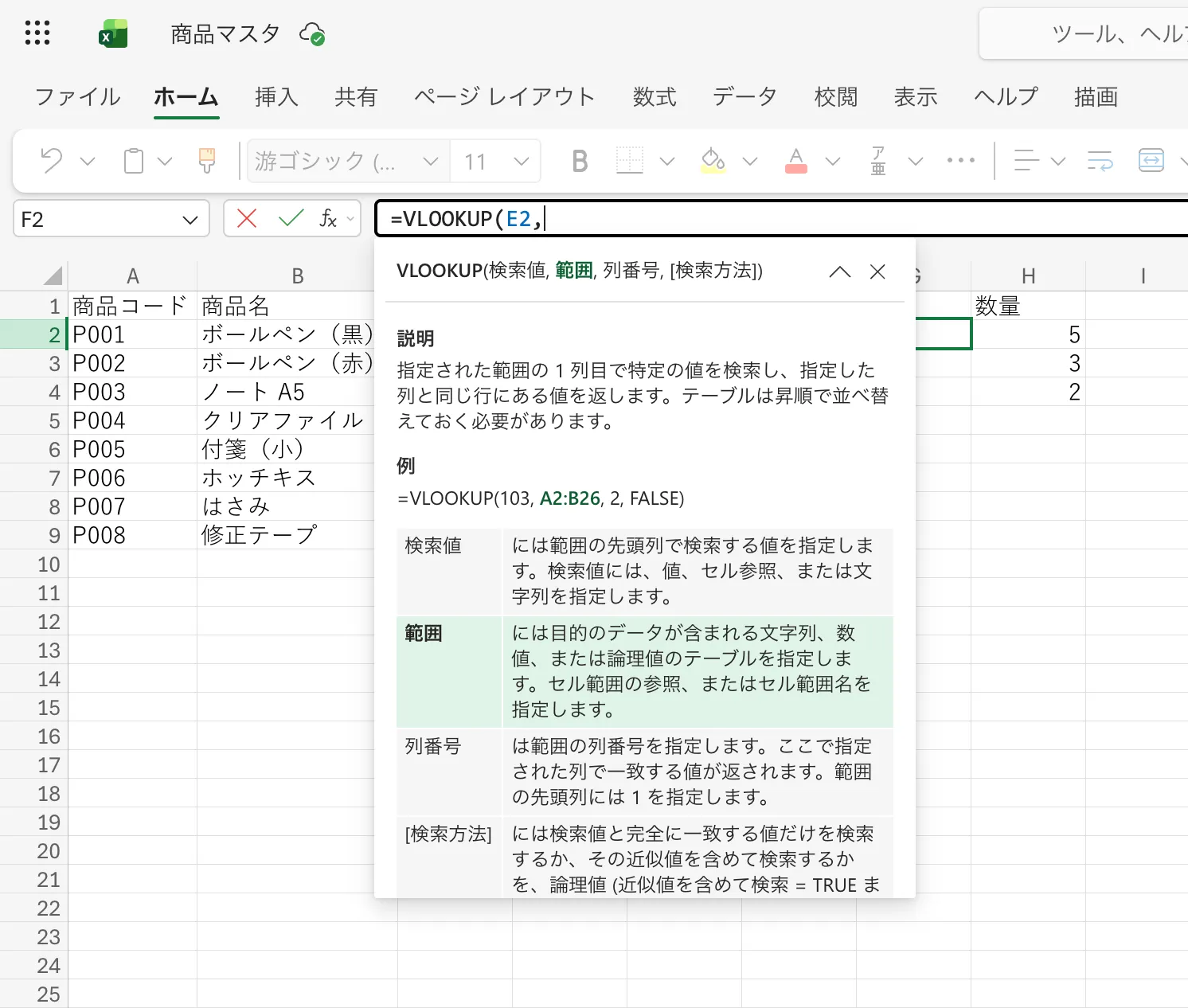Expand the Borders dropdown arrow

tap(667, 162)
